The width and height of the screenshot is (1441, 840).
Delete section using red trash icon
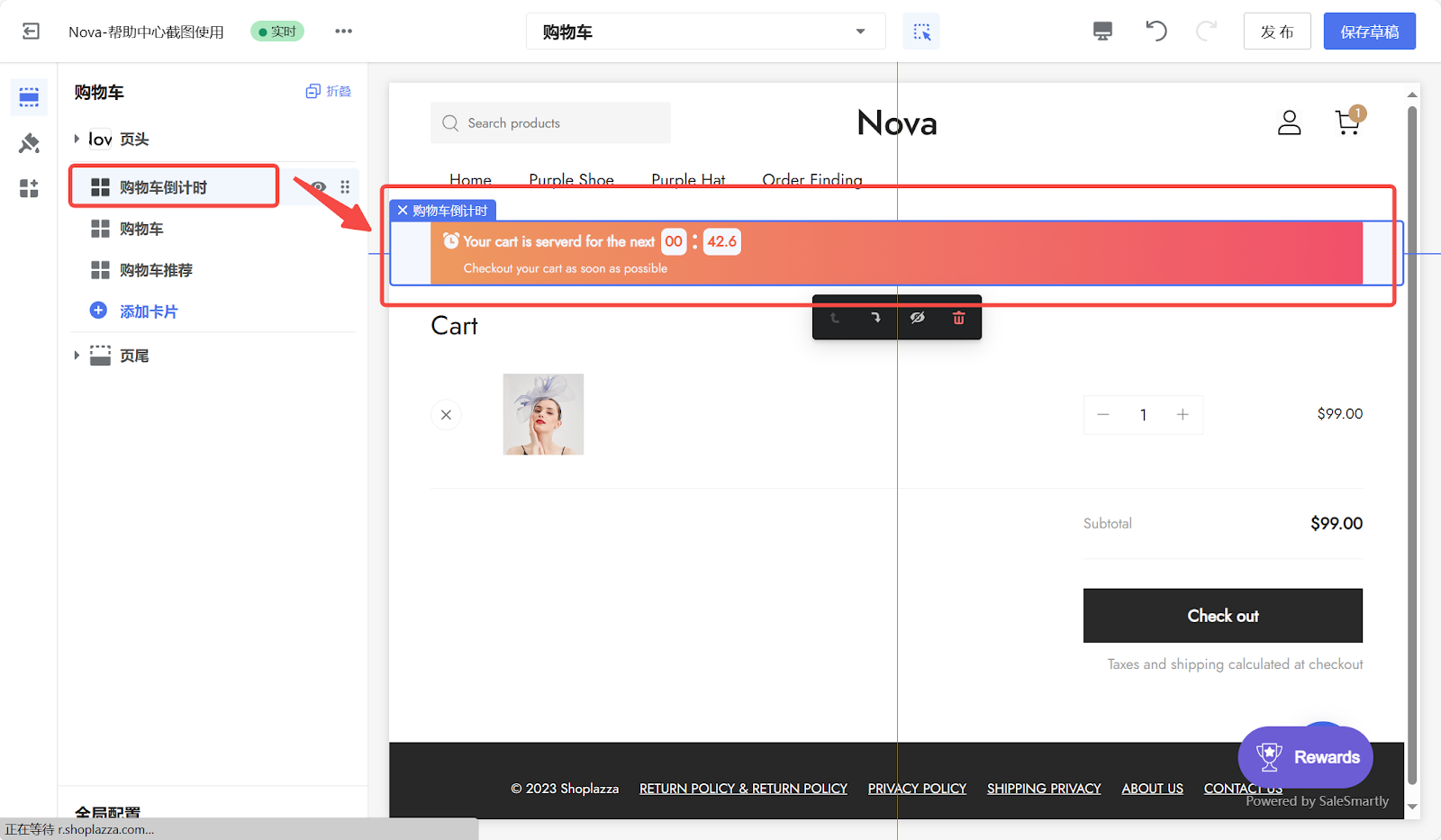coord(958,318)
